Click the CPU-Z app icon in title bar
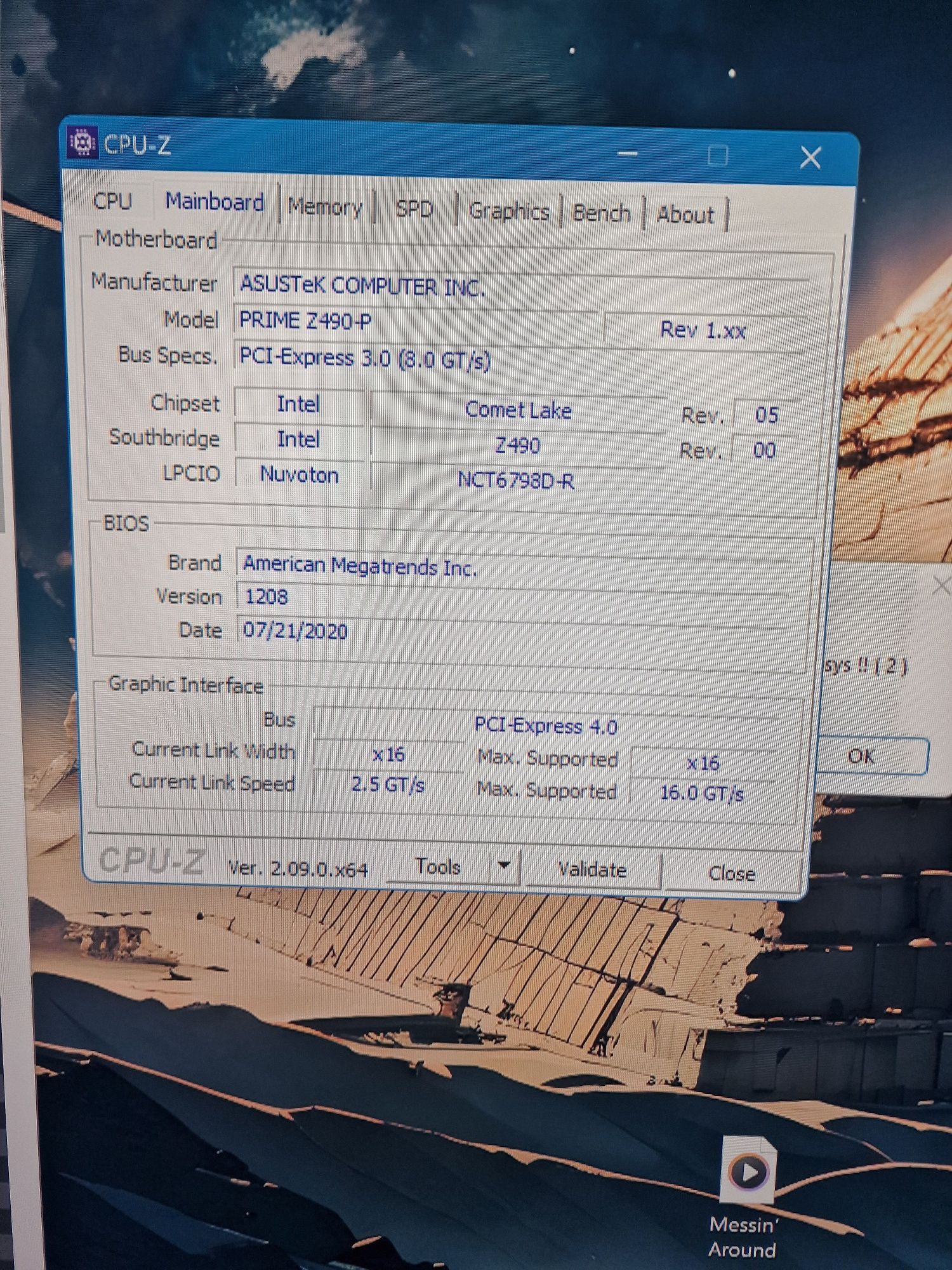The height and width of the screenshot is (1270, 952). (x=82, y=142)
